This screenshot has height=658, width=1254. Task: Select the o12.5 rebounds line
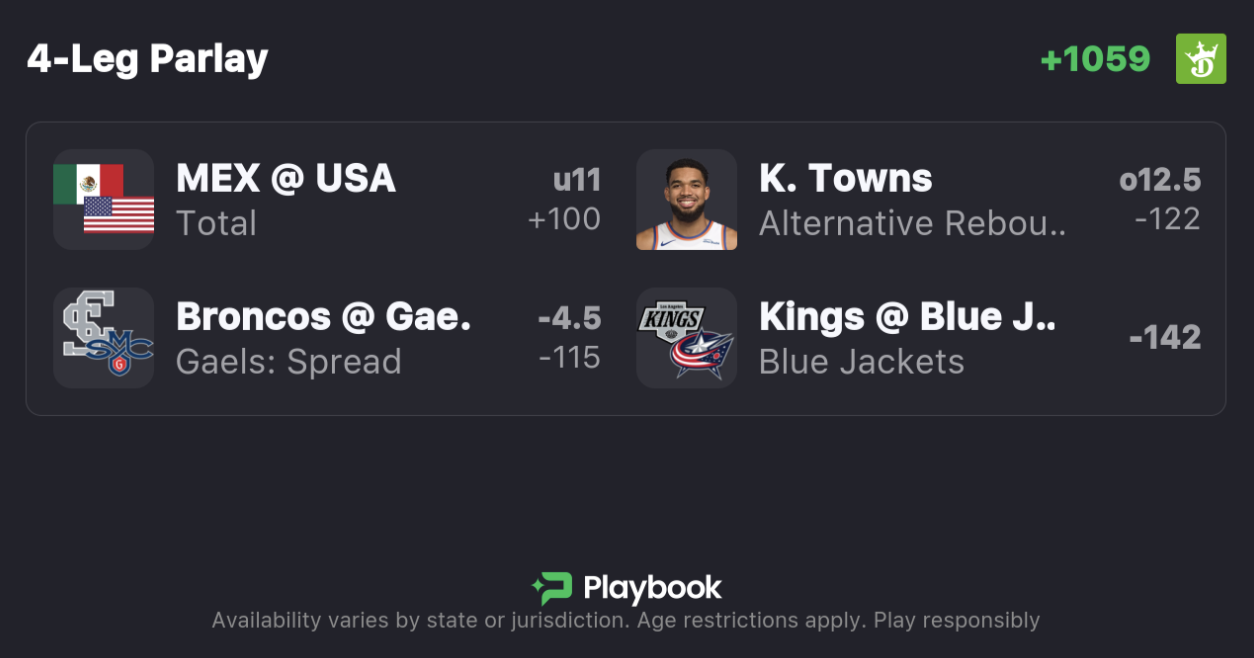click(x=1159, y=180)
